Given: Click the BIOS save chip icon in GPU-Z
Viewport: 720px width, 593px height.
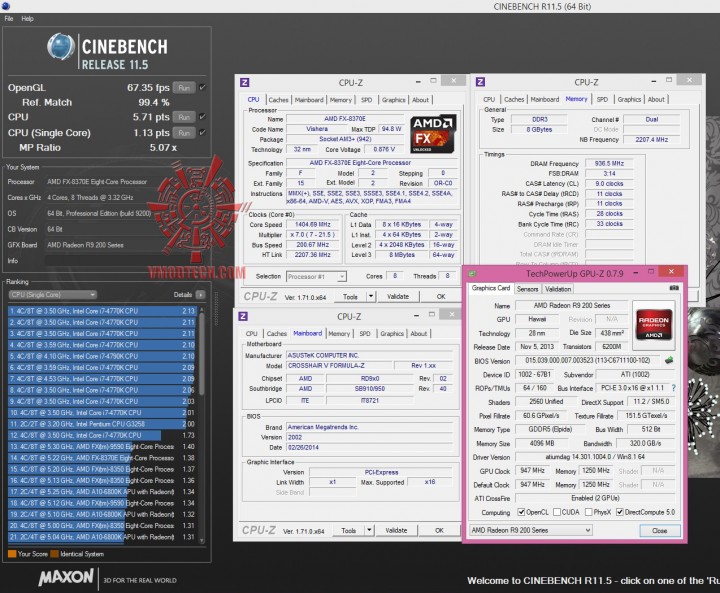Looking at the screenshot, I should click(x=669, y=361).
